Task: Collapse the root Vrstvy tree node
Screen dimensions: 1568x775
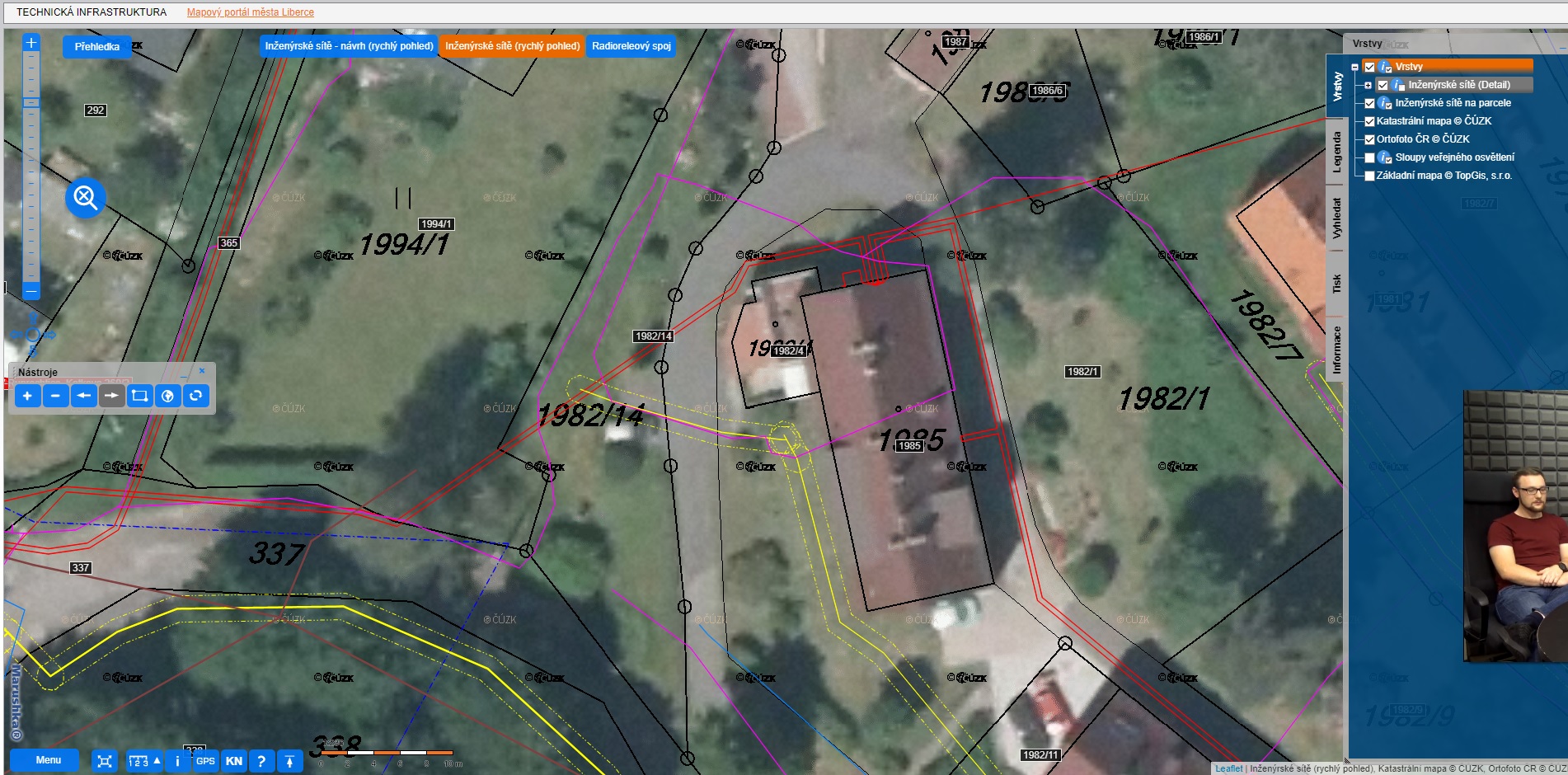Action: coord(1354,68)
